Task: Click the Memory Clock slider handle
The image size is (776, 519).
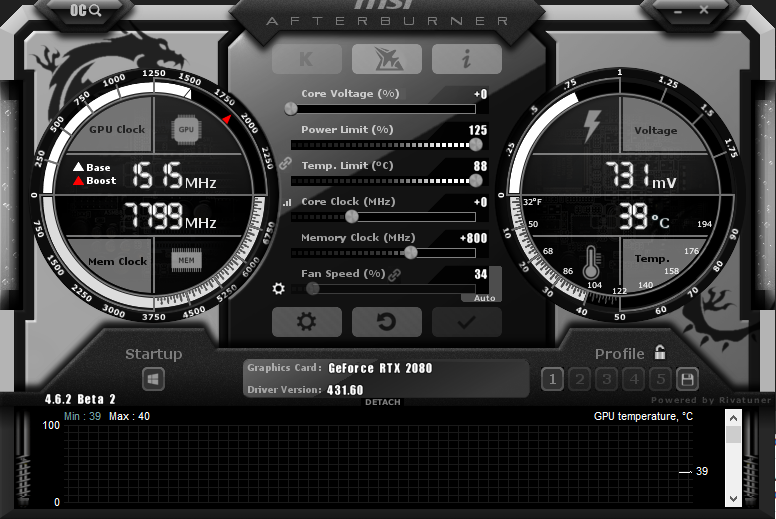Action: tap(411, 252)
